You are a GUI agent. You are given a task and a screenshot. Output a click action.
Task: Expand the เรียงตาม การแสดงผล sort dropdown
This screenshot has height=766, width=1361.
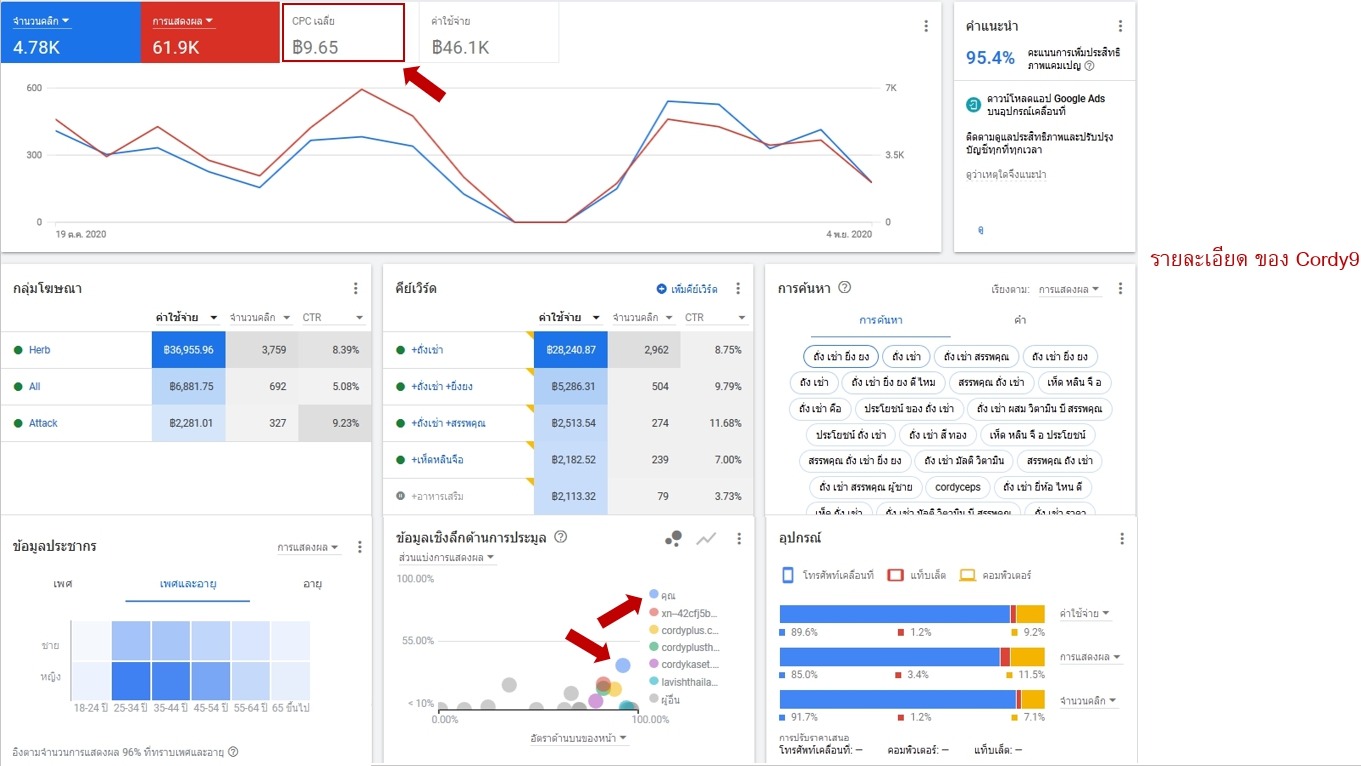[x=1069, y=289]
